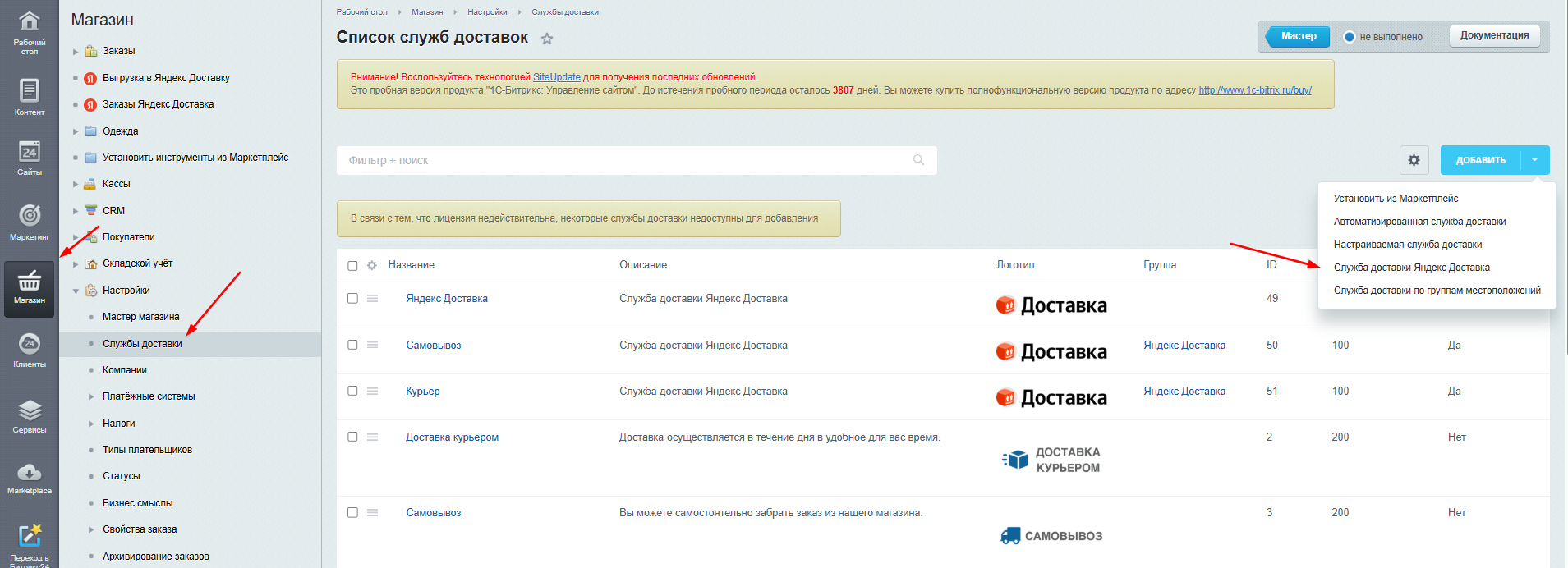Check the Доставка курьером row checkbox
The width and height of the screenshot is (1568, 568).
pos(352,437)
